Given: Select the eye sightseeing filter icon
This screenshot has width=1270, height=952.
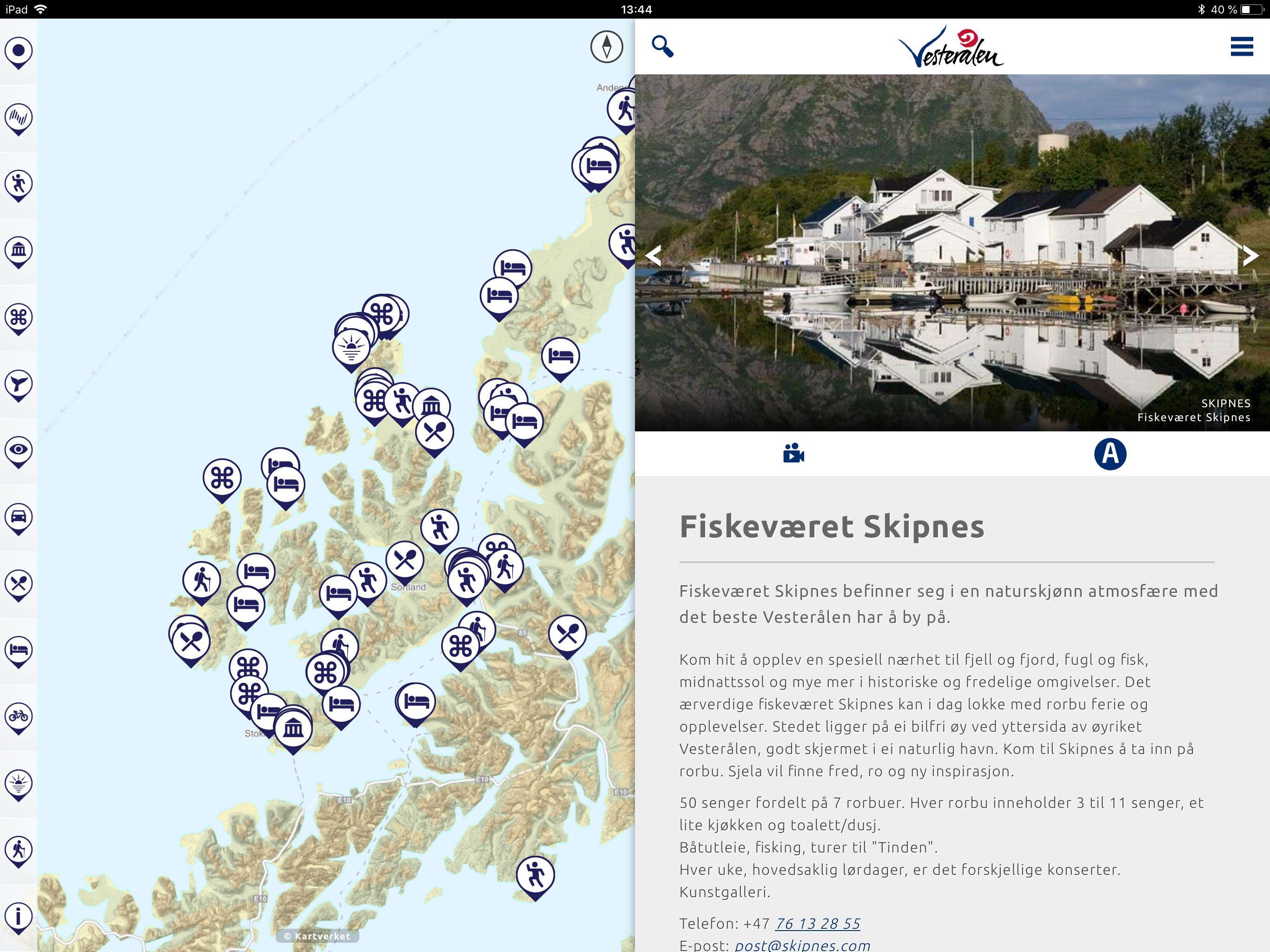Looking at the screenshot, I should click(19, 452).
